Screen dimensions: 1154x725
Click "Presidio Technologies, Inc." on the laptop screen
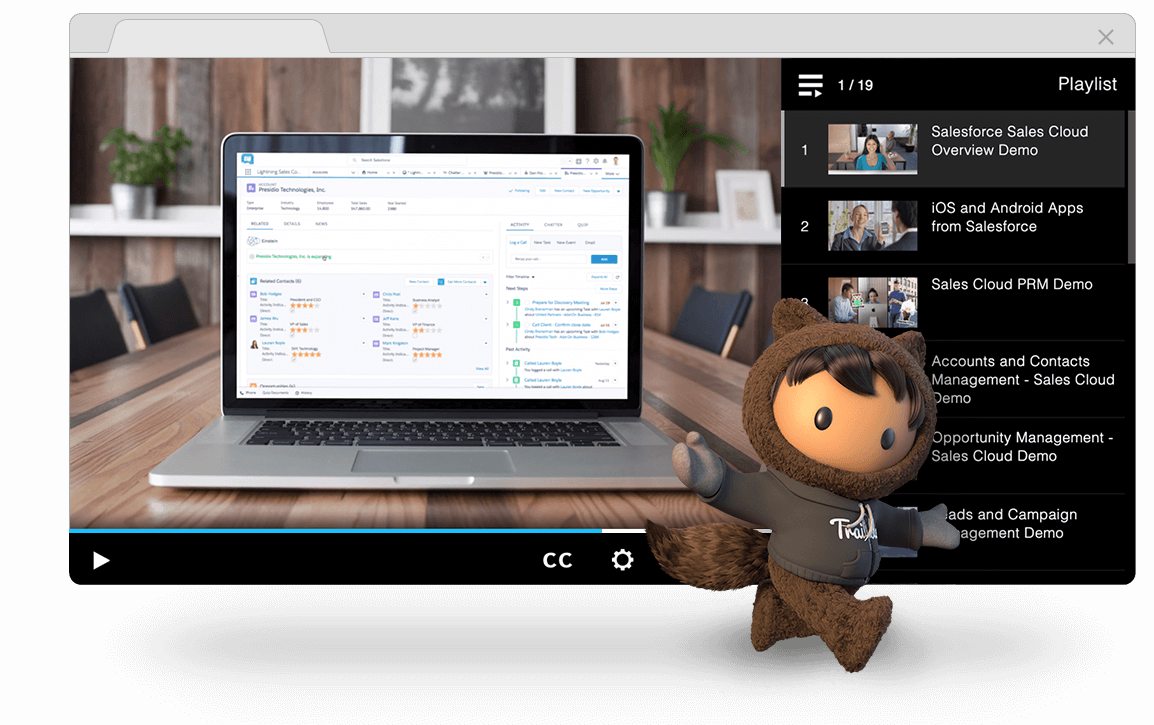click(x=291, y=190)
